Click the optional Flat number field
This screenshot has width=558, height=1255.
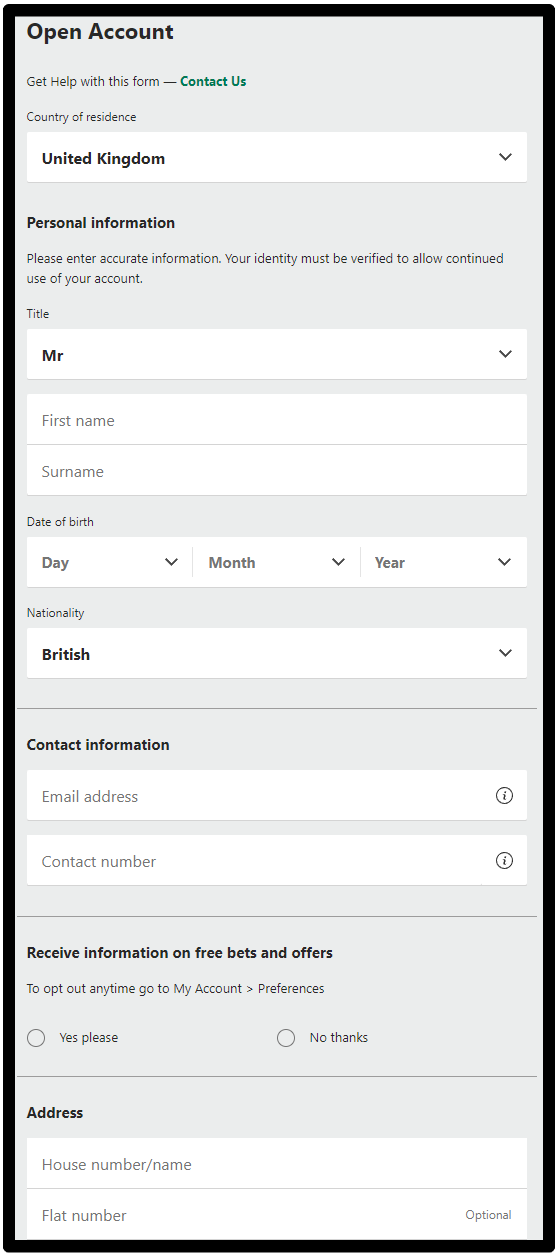click(277, 1214)
